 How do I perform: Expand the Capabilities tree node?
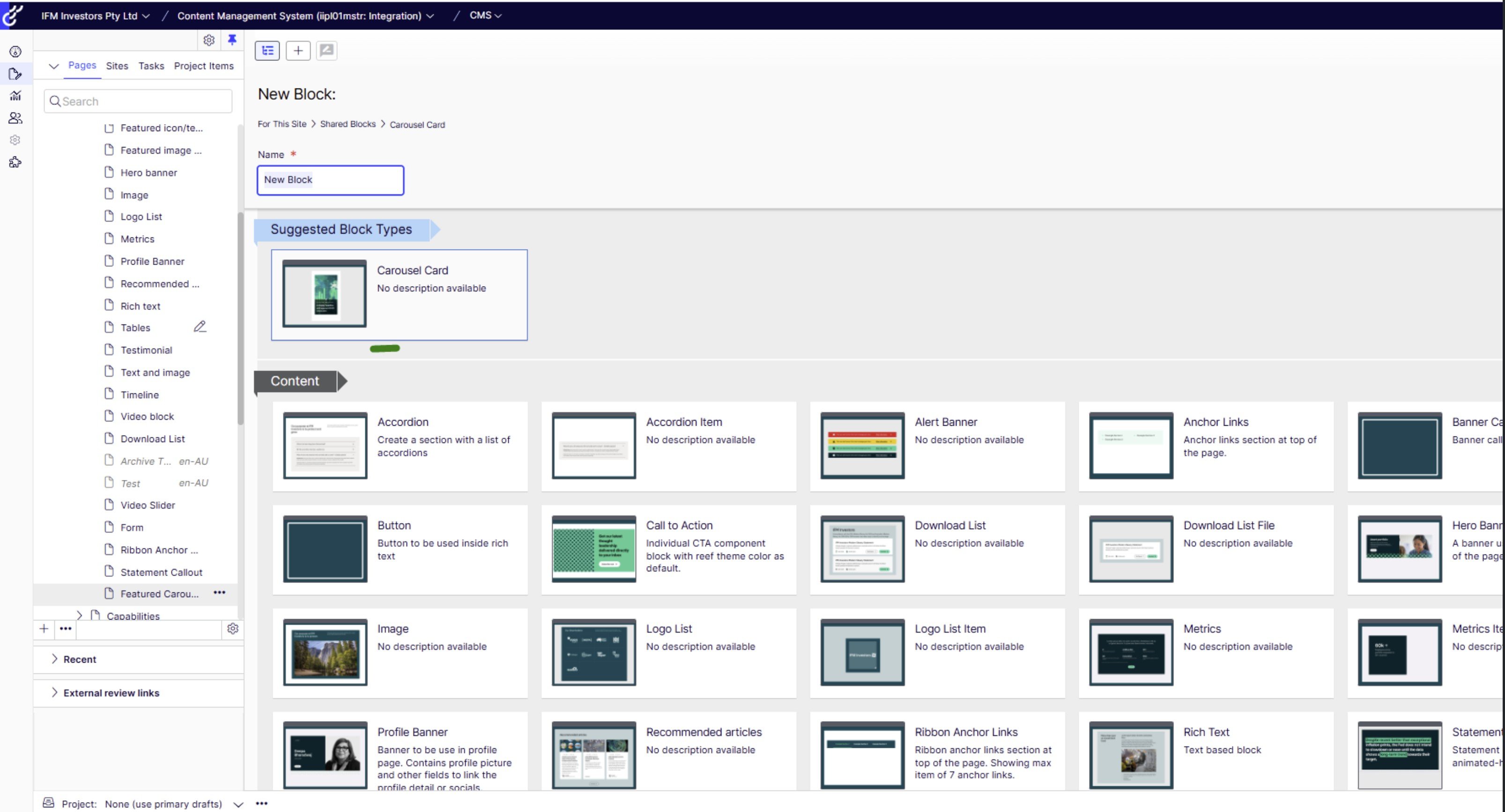click(x=80, y=615)
